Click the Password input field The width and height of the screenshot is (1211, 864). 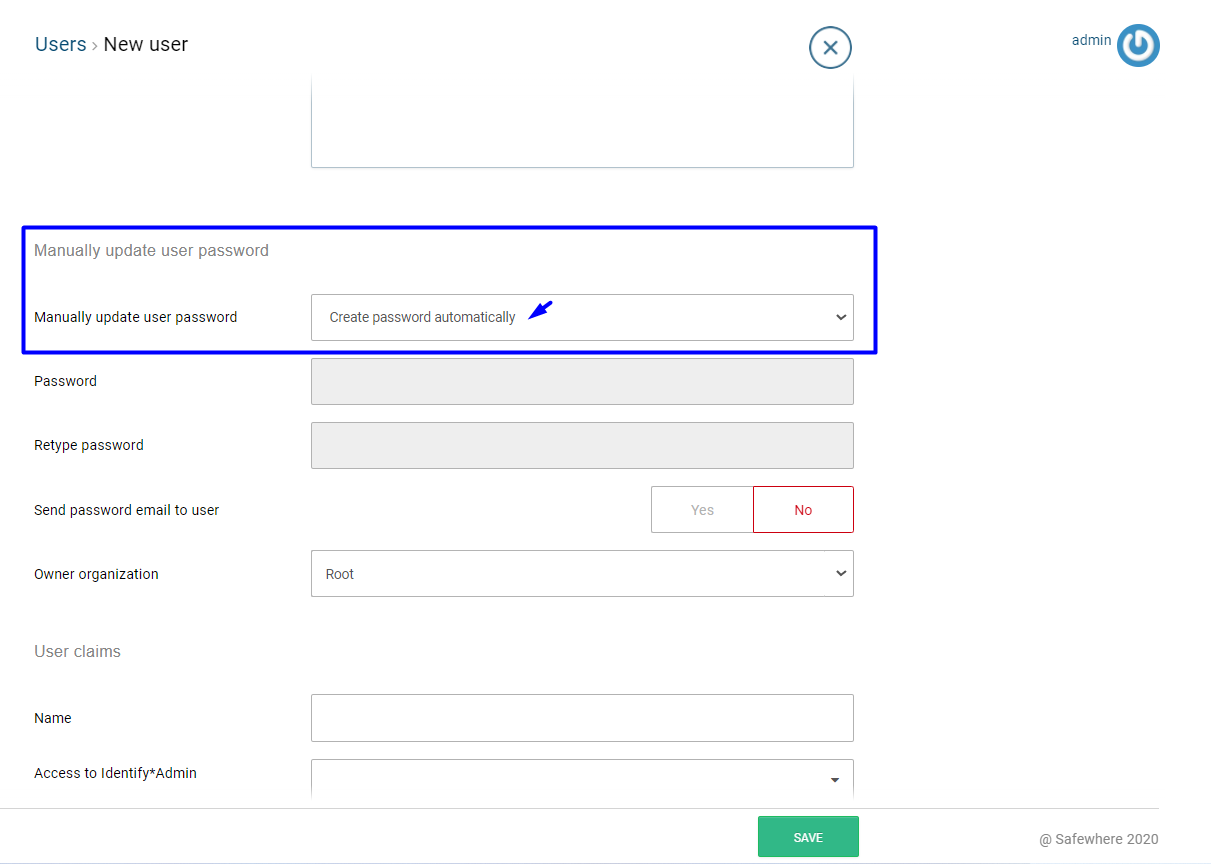tap(582, 382)
